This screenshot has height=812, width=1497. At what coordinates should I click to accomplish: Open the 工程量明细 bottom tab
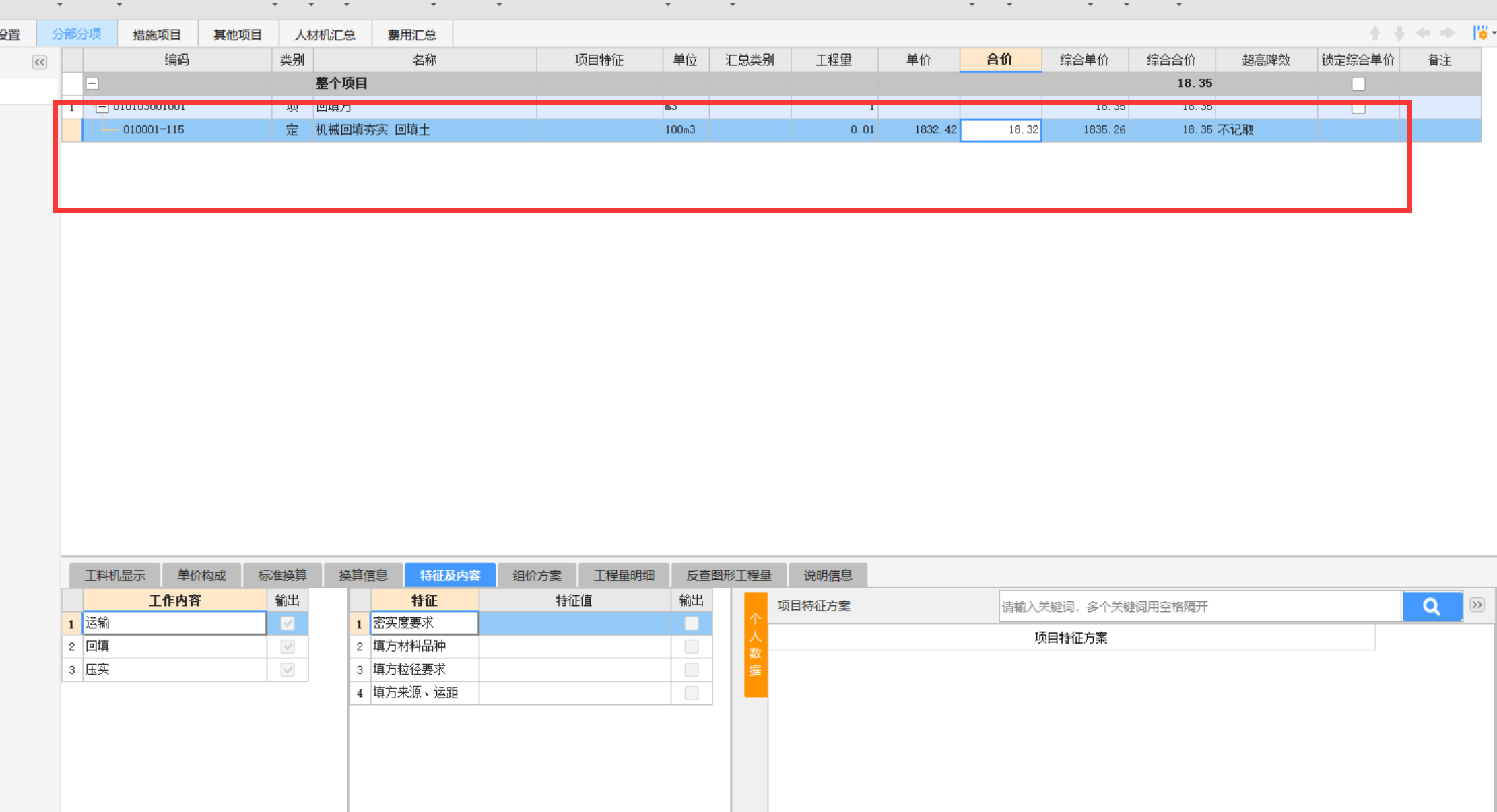point(624,576)
